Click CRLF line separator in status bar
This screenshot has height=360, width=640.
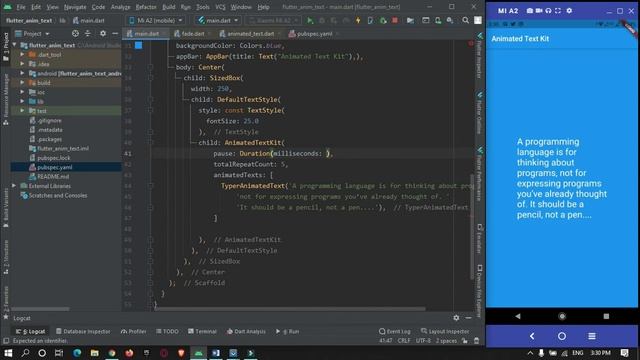tap(404, 340)
